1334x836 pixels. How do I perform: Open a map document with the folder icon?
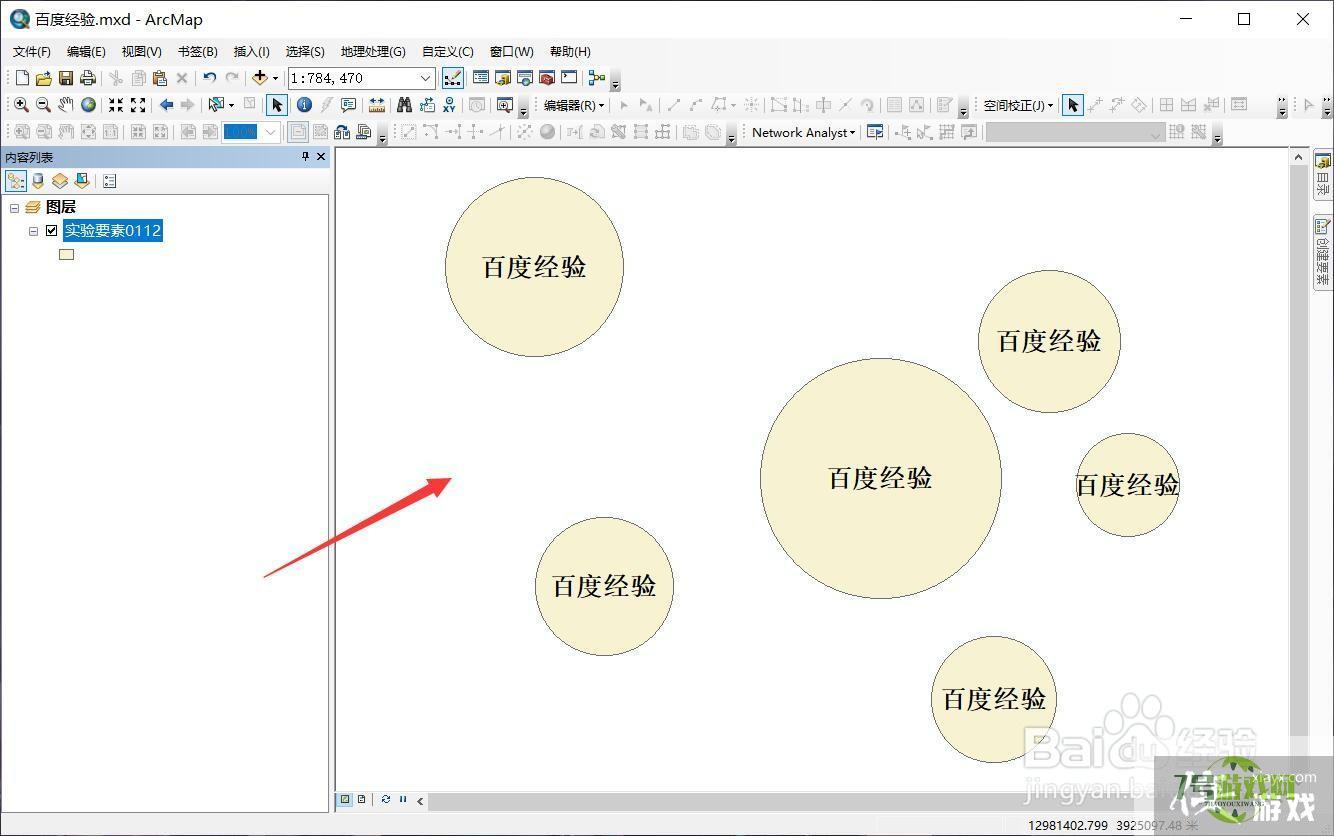43,78
